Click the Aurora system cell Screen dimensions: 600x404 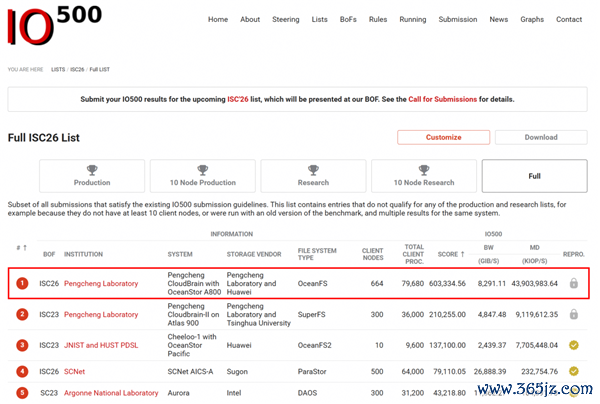[x=178, y=393]
